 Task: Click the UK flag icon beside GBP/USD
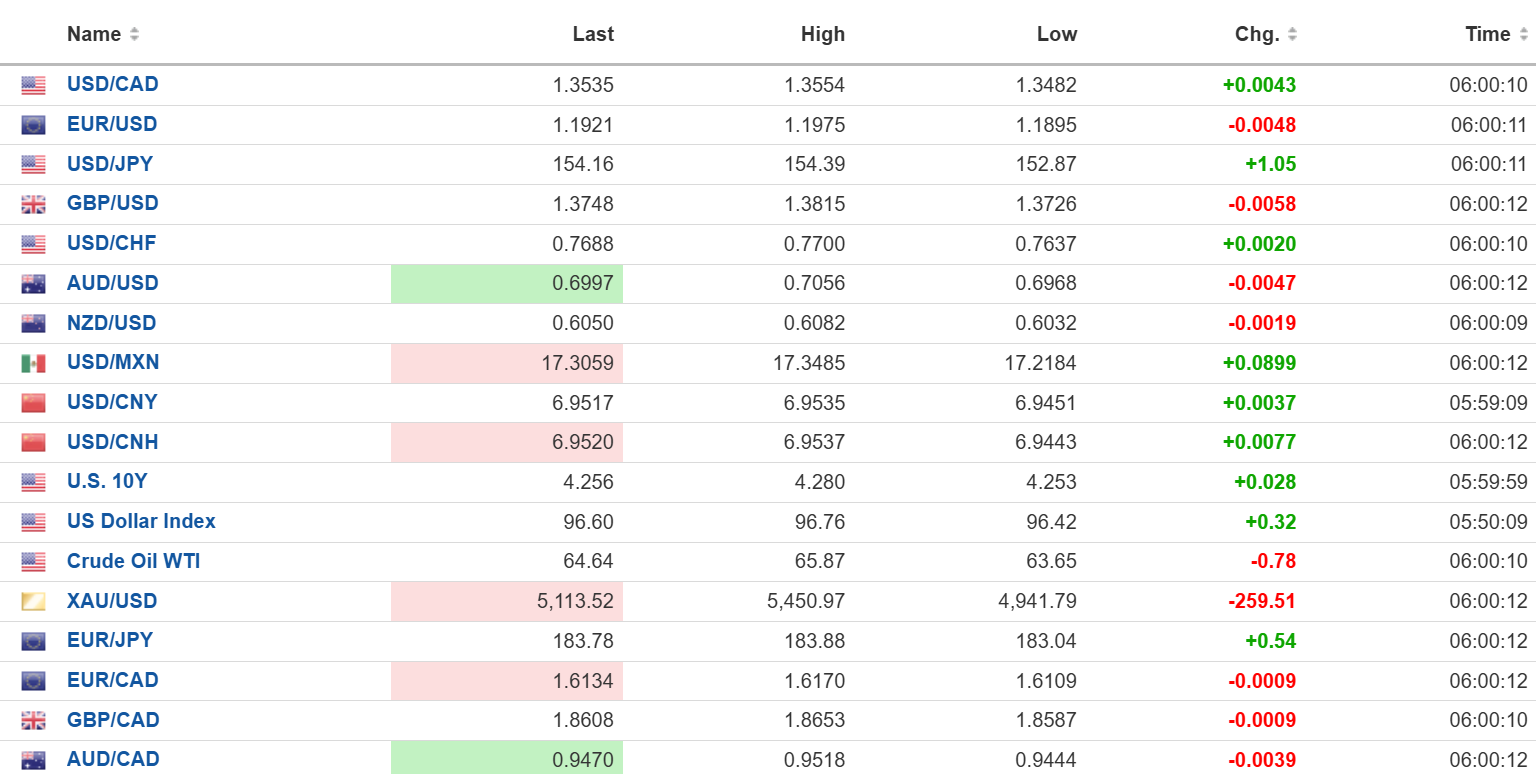tap(33, 205)
